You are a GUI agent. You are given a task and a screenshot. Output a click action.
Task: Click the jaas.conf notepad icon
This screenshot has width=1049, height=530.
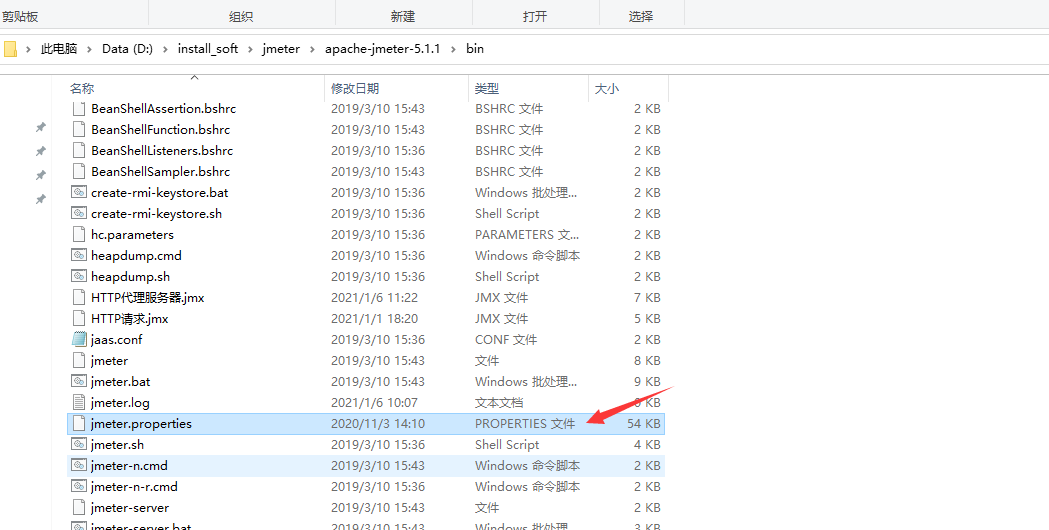[79, 339]
